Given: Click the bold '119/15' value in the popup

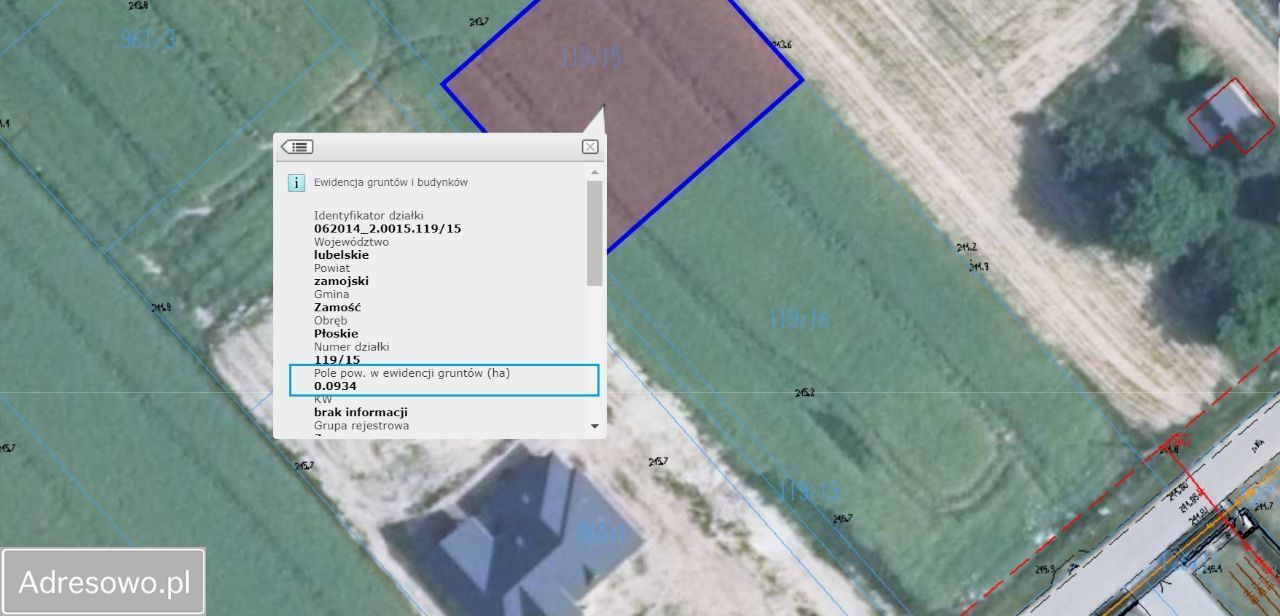Looking at the screenshot, I should point(337,359).
